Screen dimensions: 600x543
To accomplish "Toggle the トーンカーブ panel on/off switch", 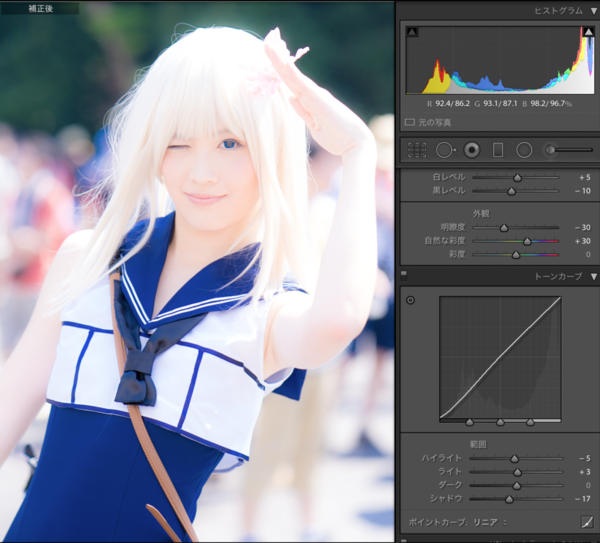I will (404, 274).
